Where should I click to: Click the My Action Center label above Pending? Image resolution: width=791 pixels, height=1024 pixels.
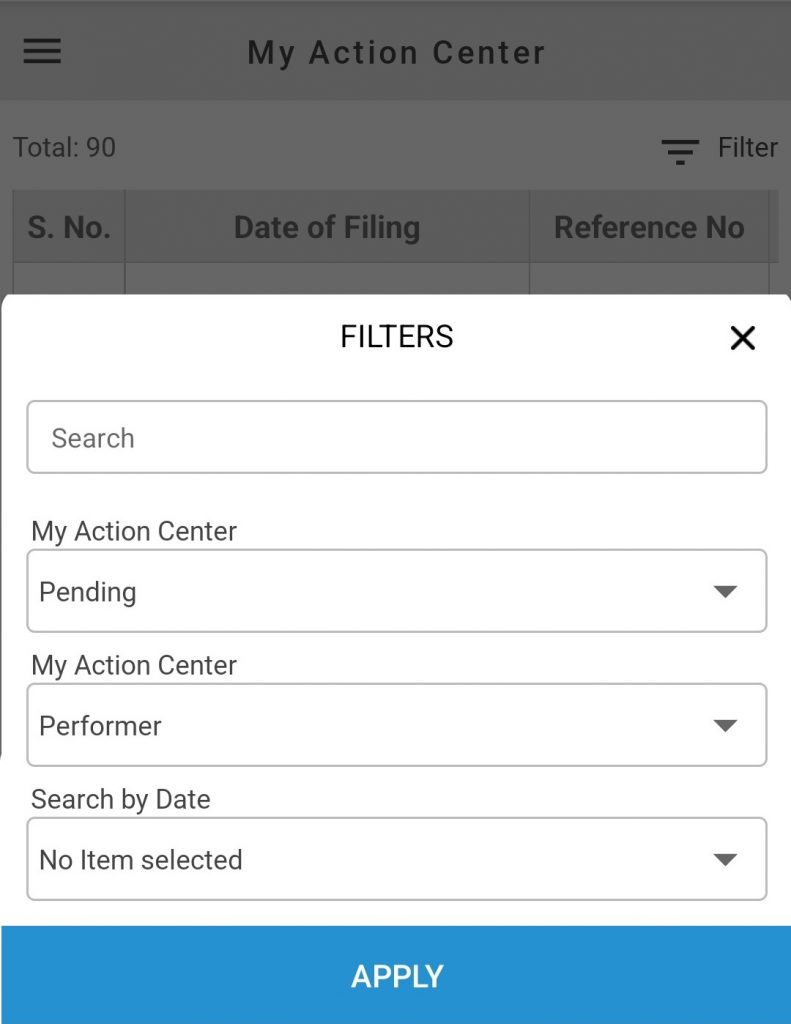click(x=134, y=531)
